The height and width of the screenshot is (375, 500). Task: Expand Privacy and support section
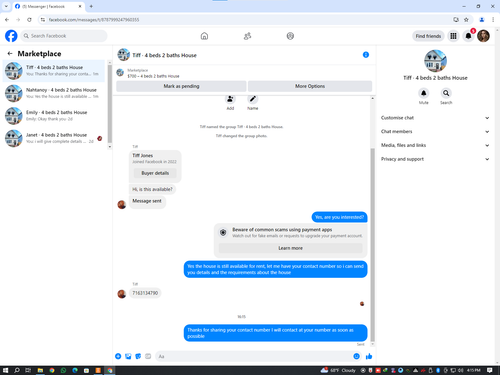pos(435,159)
